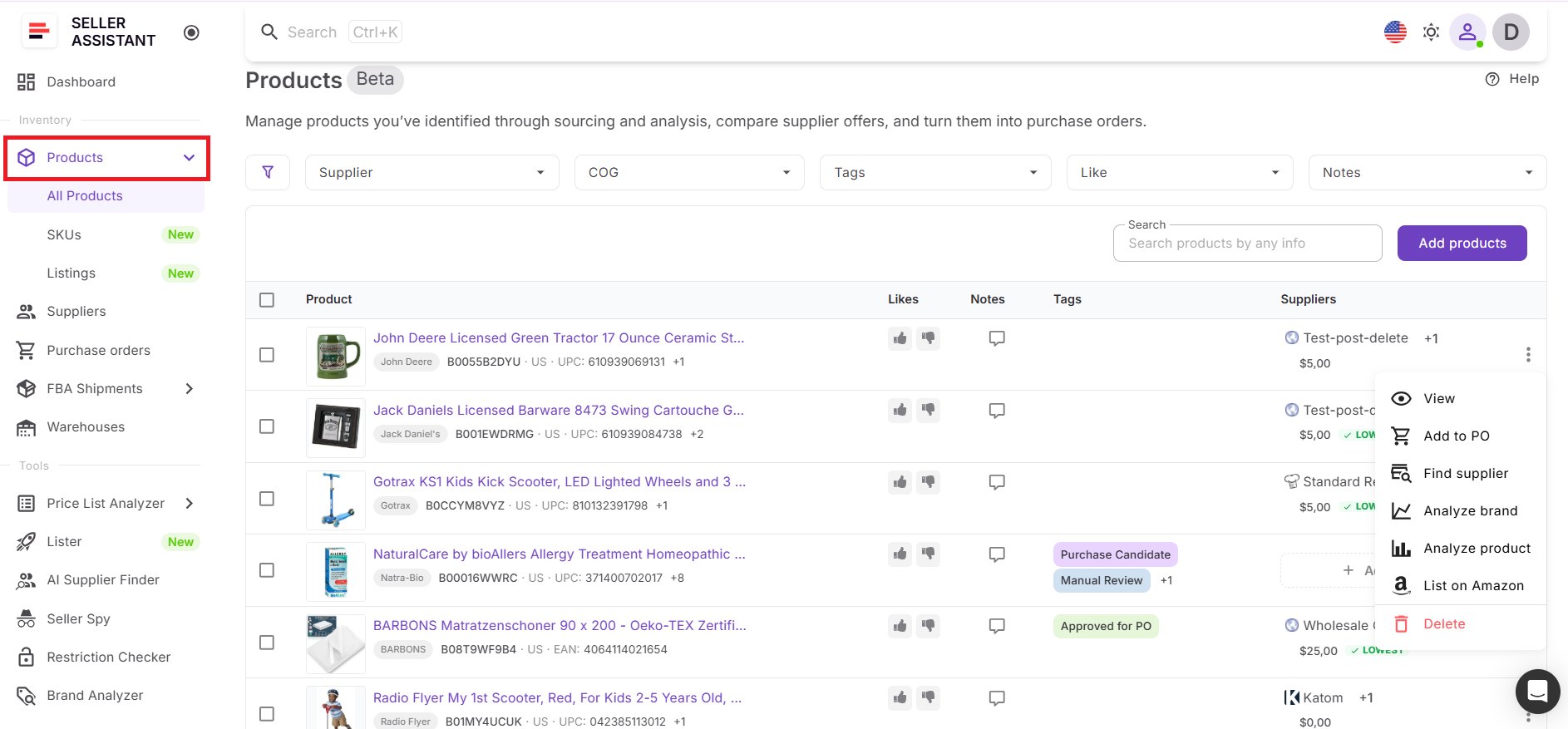Check the BARBONS product checkbox
Screen dimensions: 1568x729
pyautogui.click(x=267, y=643)
